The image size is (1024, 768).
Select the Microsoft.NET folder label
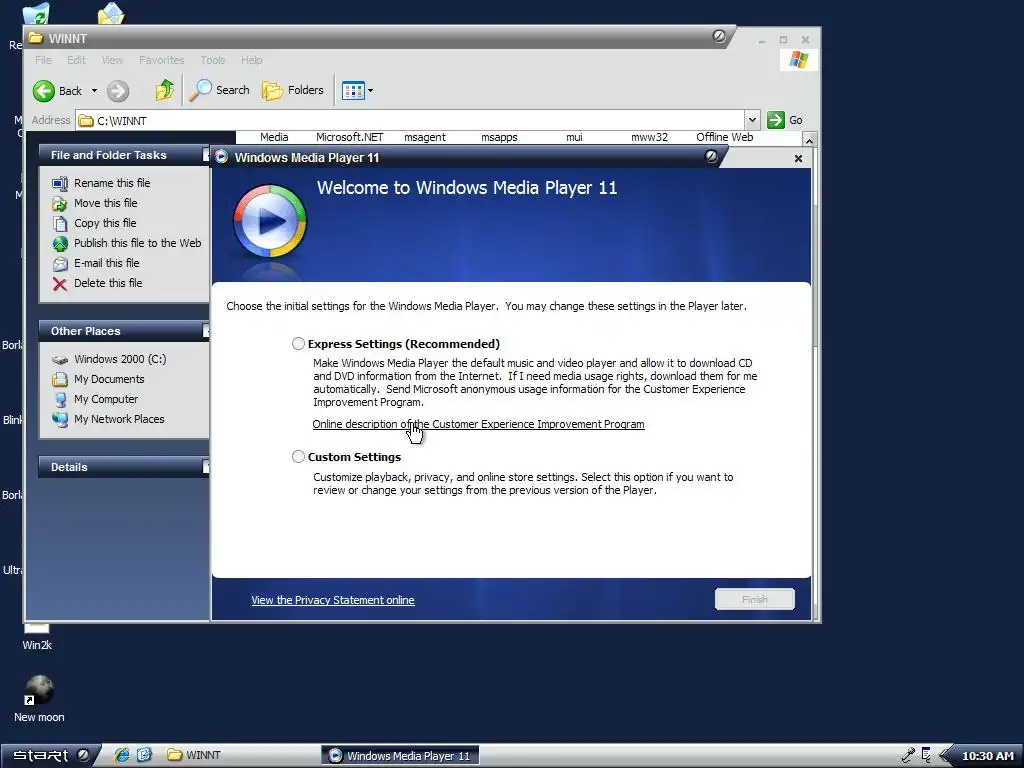349,137
